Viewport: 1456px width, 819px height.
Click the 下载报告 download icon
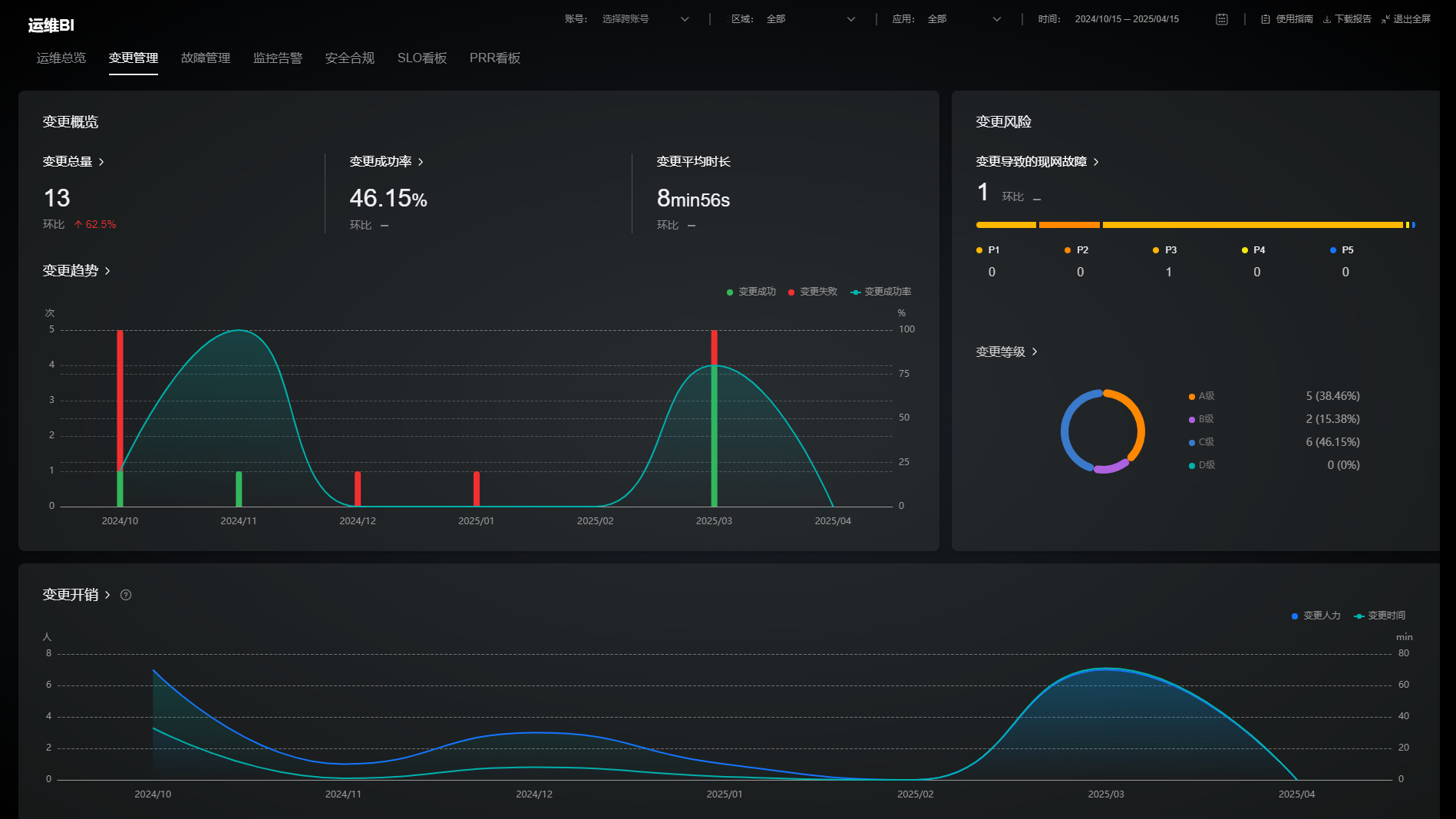[x=1327, y=19]
